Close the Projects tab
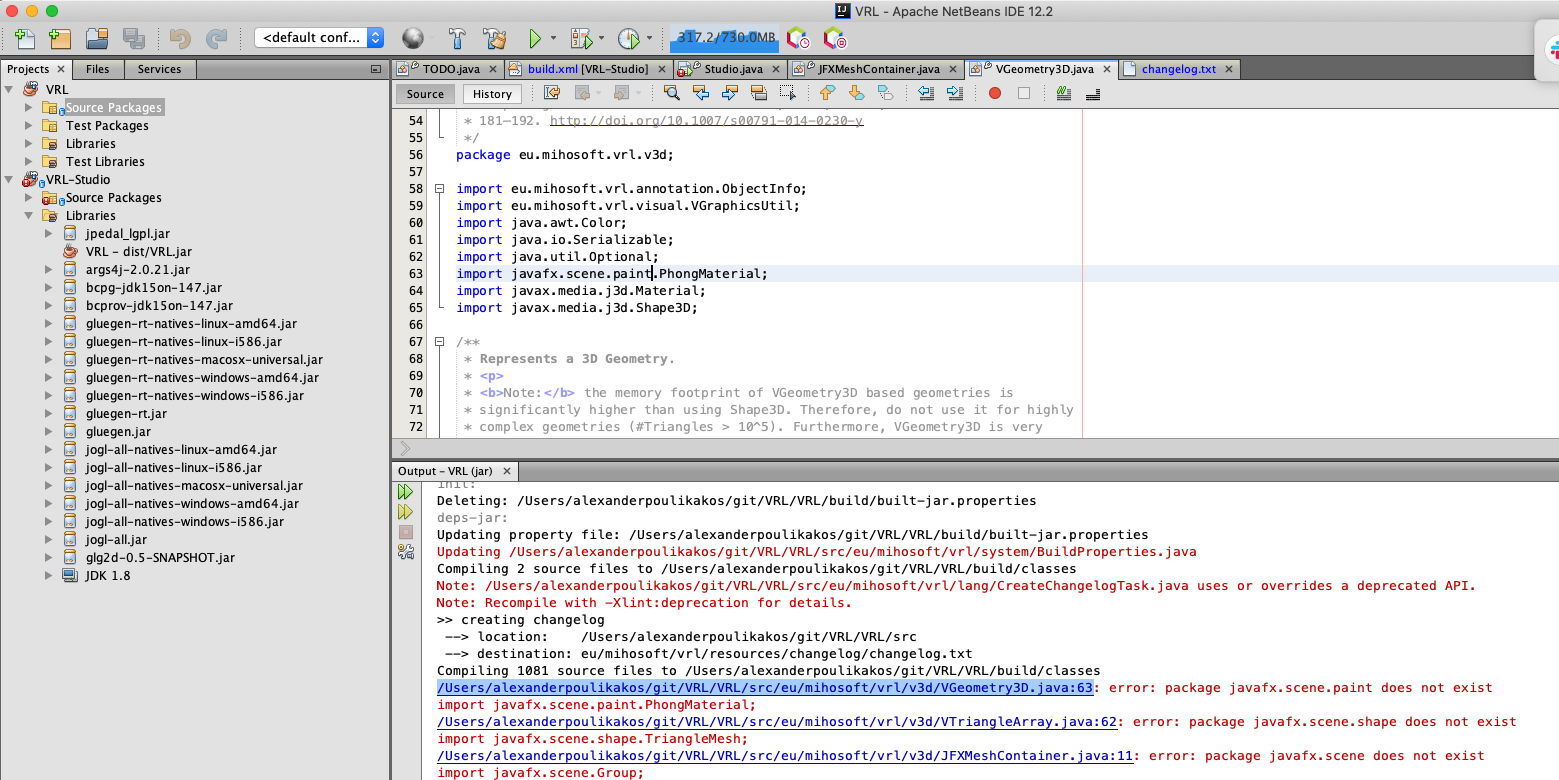The width and height of the screenshot is (1559, 780). 60,69
